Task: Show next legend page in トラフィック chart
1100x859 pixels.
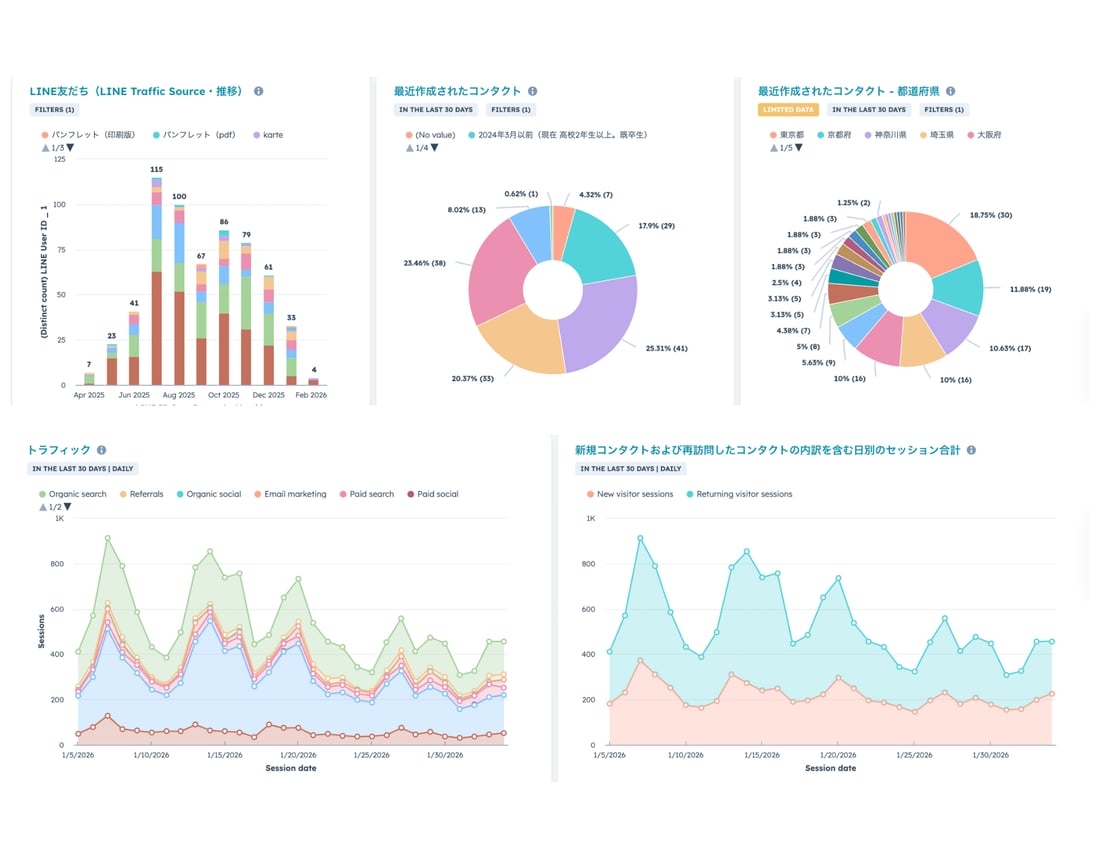Action: coord(69,507)
